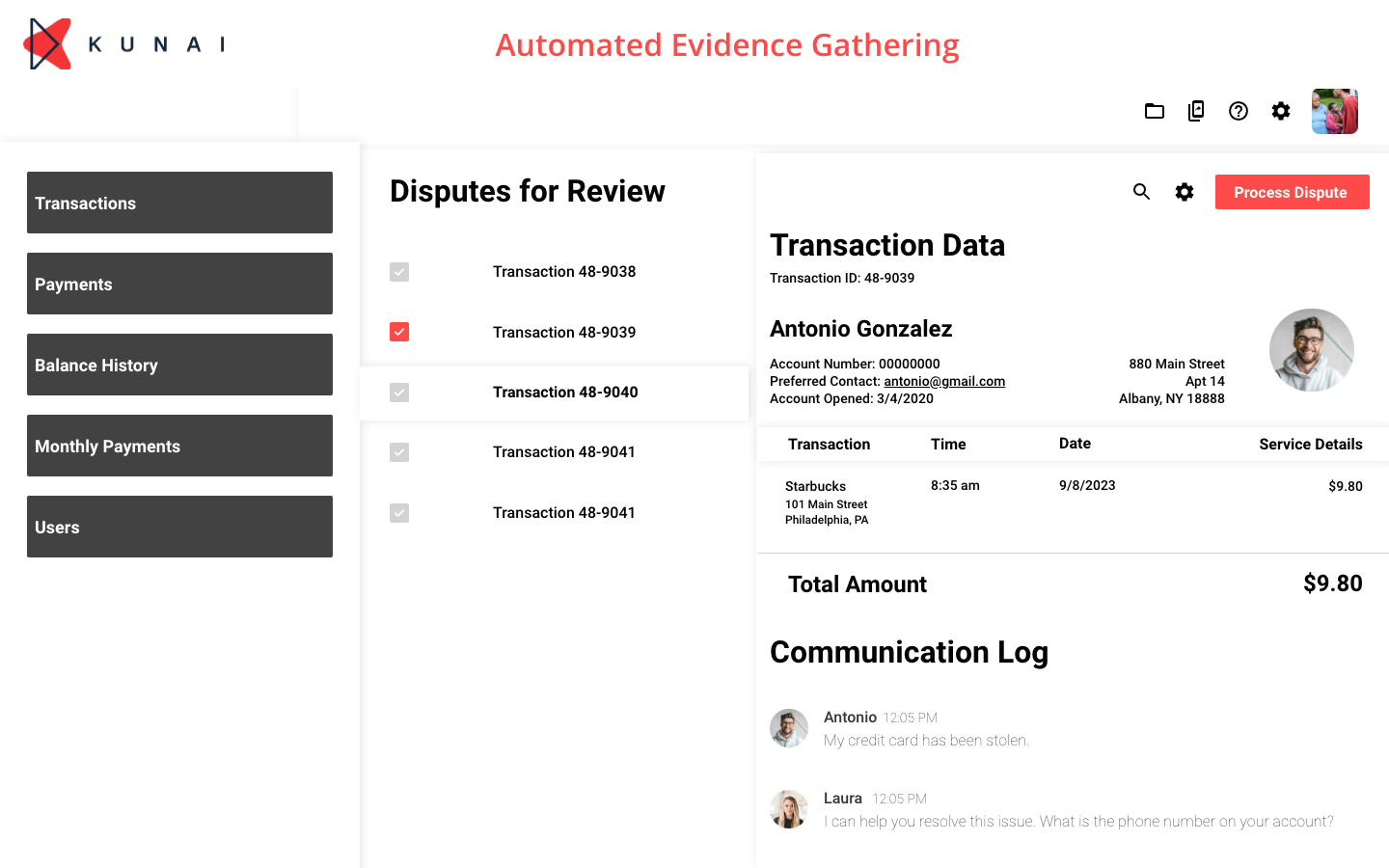Select Monthly Payments in the sidebar

179,446
